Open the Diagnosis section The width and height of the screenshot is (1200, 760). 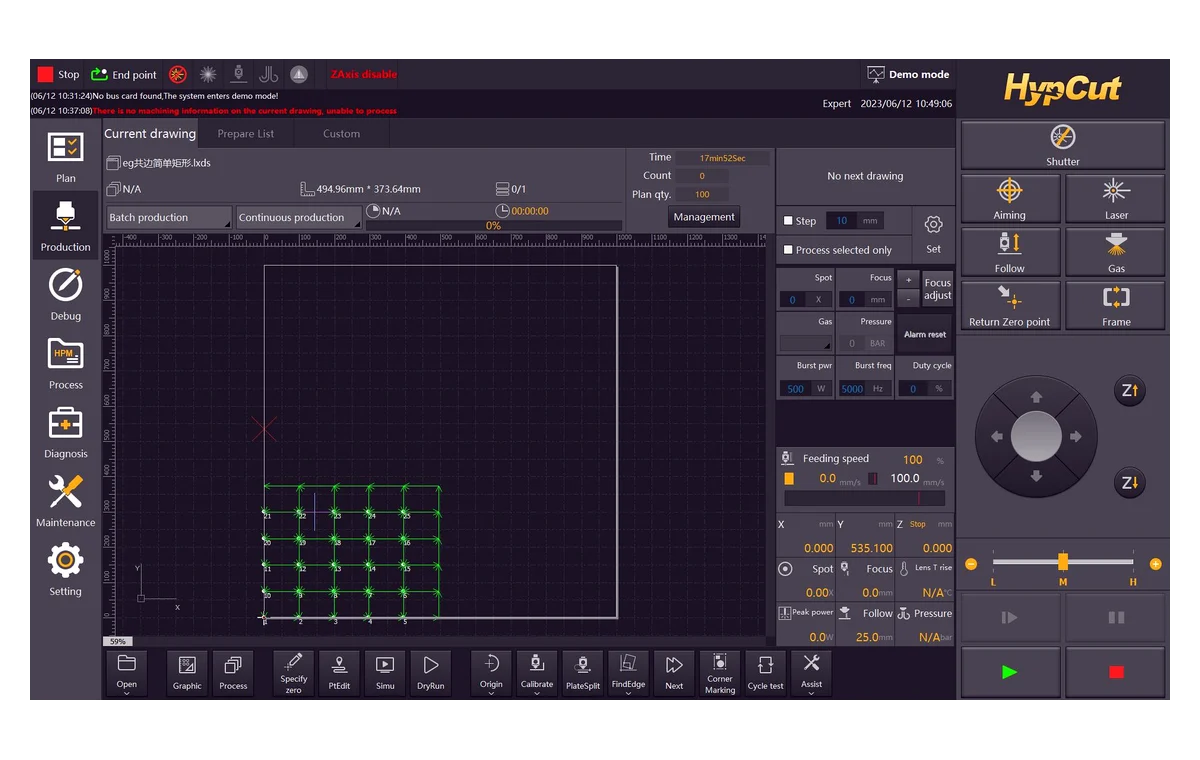click(65, 431)
